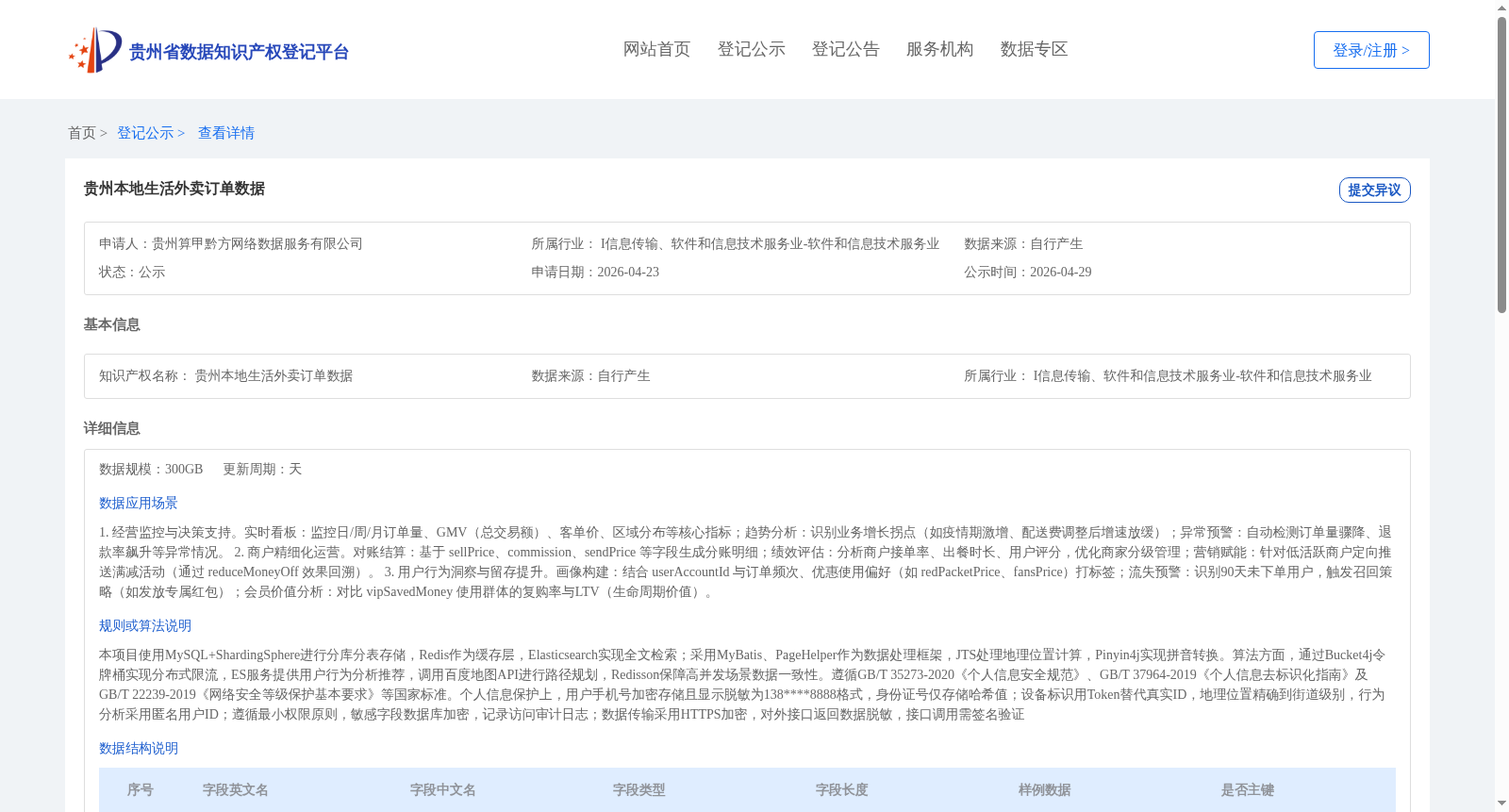Click the 字段类型 column header
1509x812 pixels.
[x=639, y=789]
